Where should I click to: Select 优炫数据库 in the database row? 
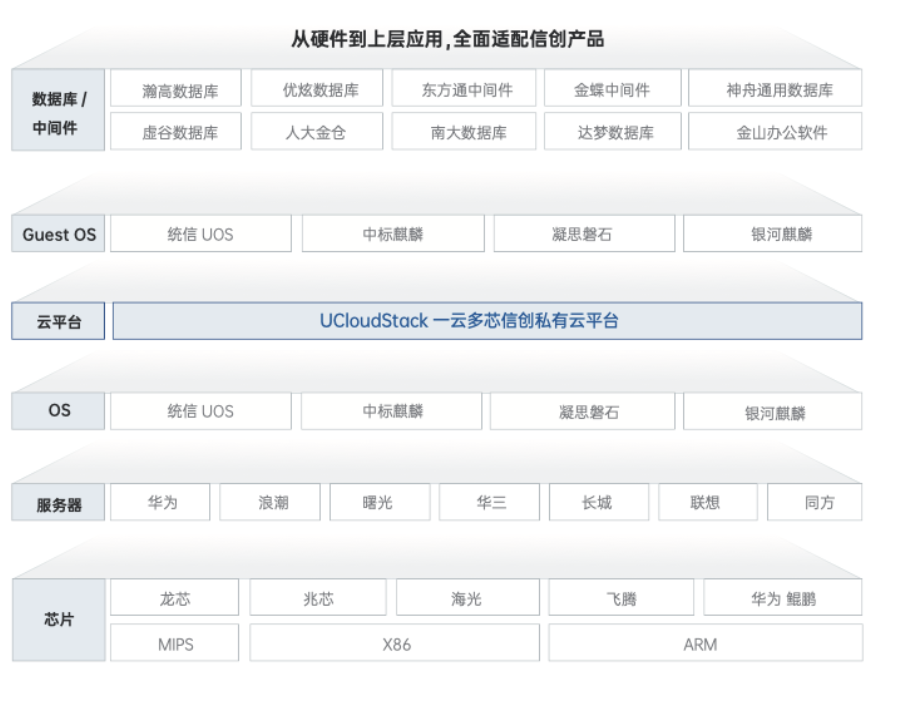pos(319,90)
